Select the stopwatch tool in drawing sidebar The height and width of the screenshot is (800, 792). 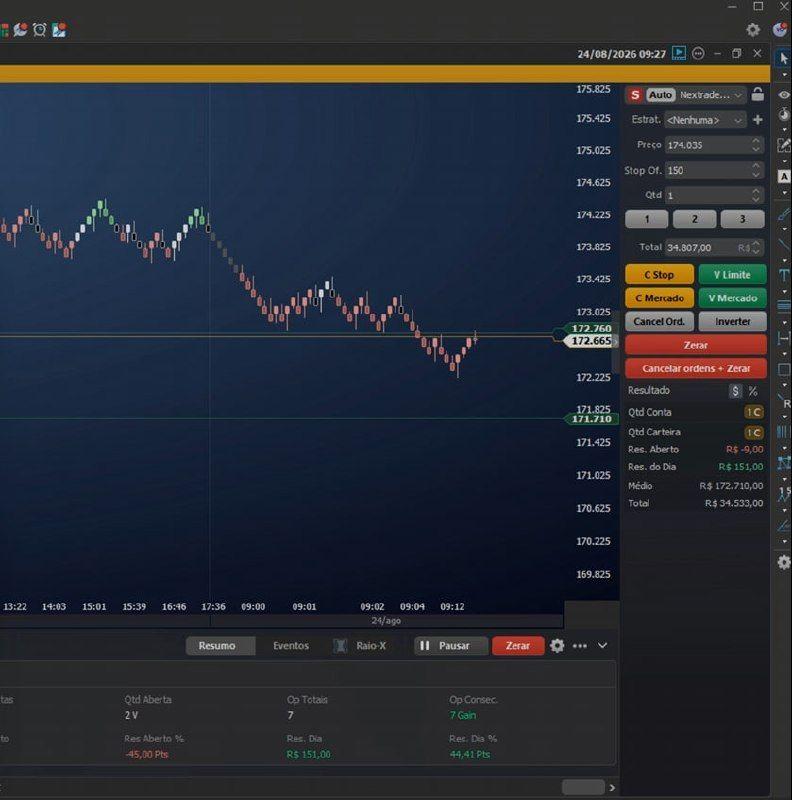coord(784,114)
